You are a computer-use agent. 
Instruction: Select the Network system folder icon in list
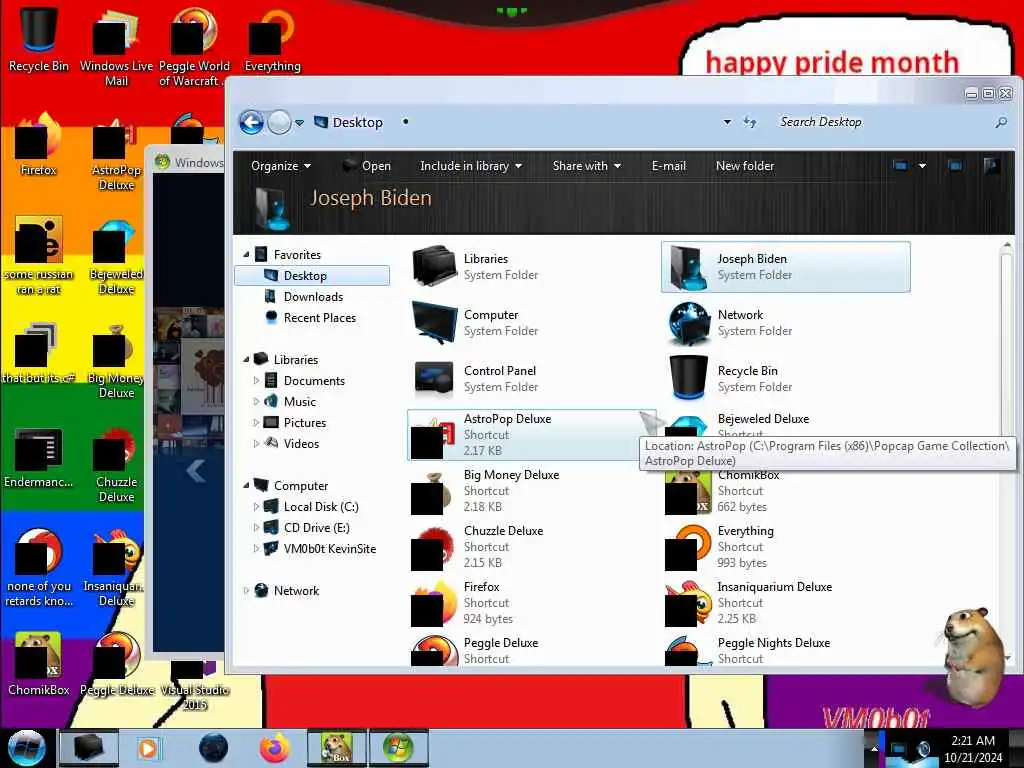(689, 323)
